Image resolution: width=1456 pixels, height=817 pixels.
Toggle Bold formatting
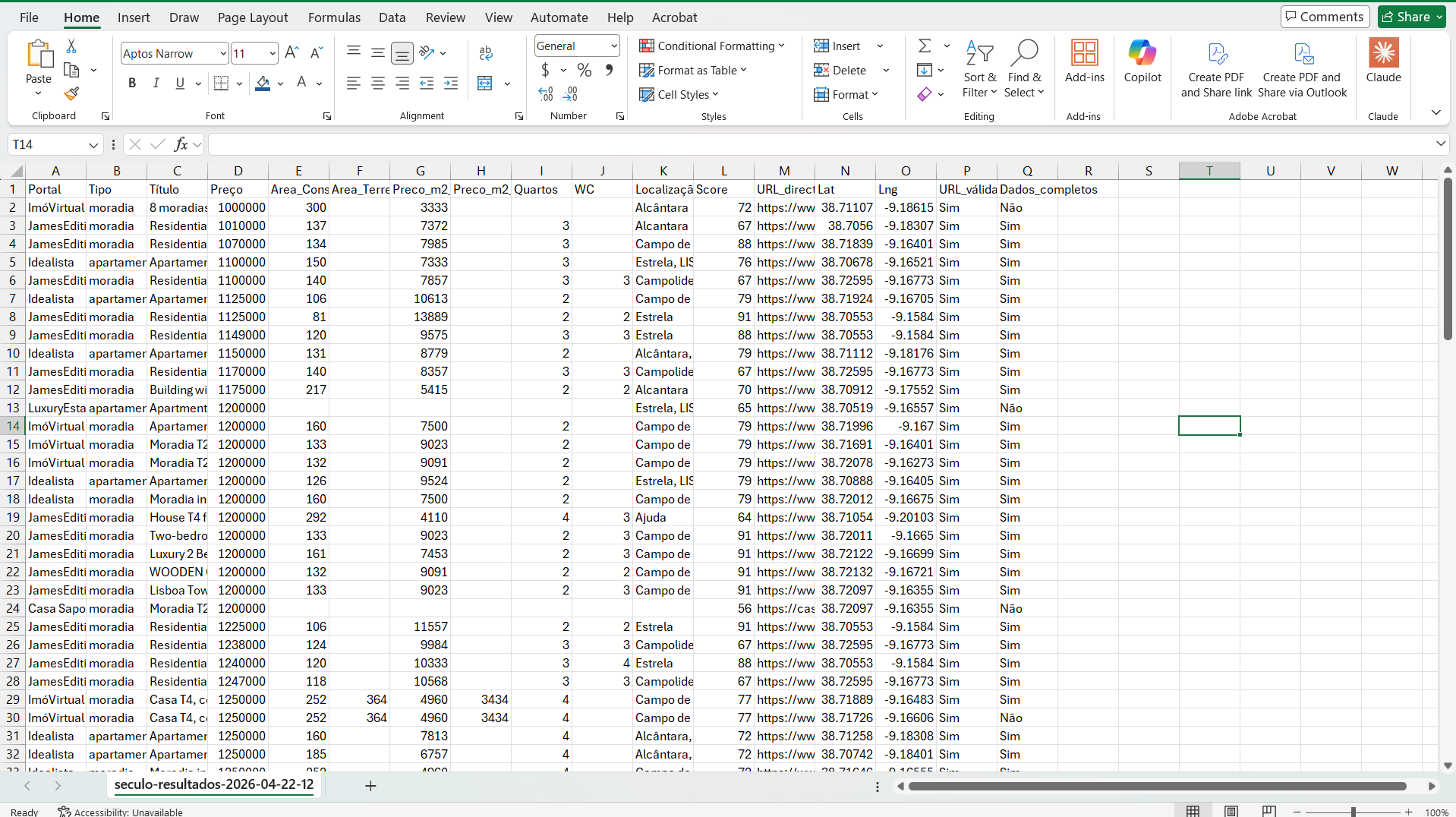(132, 83)
